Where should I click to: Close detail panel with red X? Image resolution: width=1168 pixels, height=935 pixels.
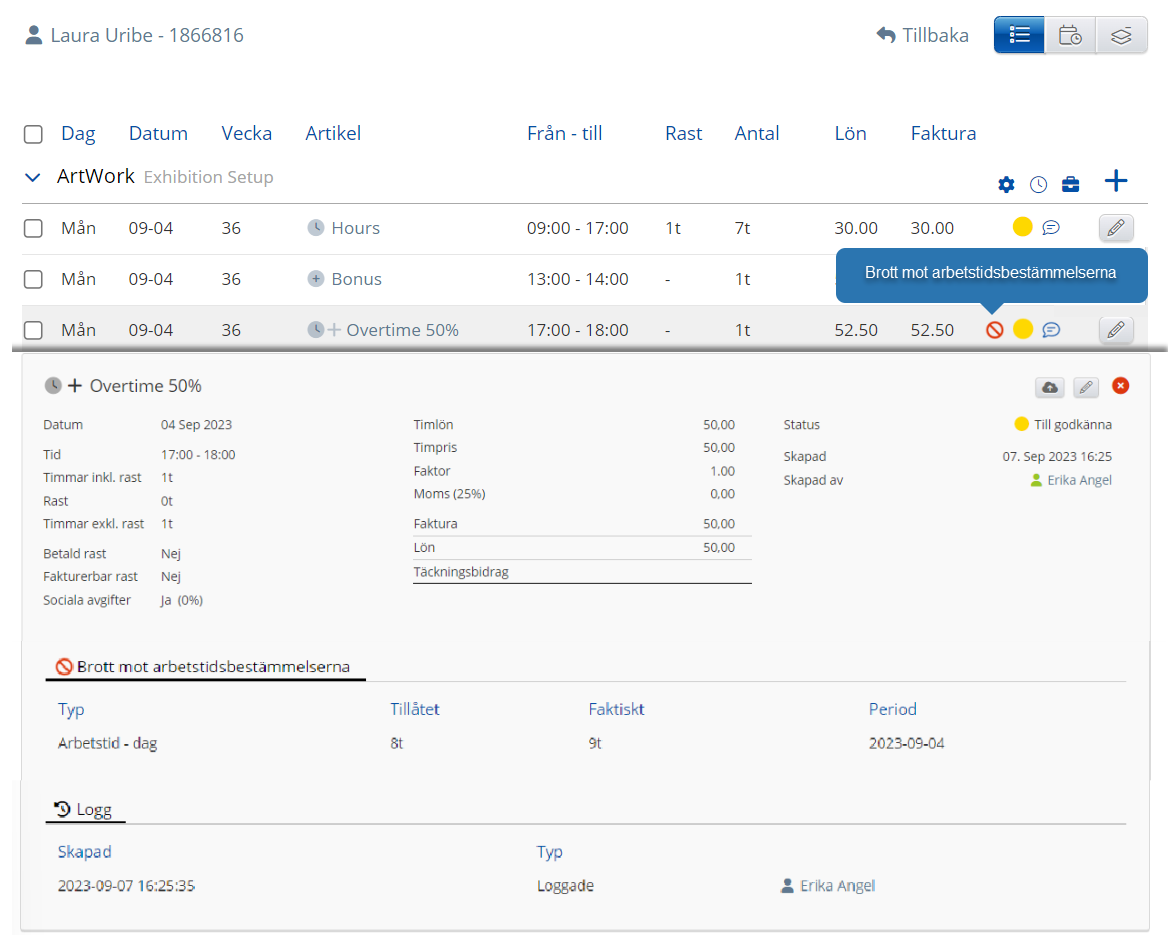pyautogui.click(x=1120, y=386)
